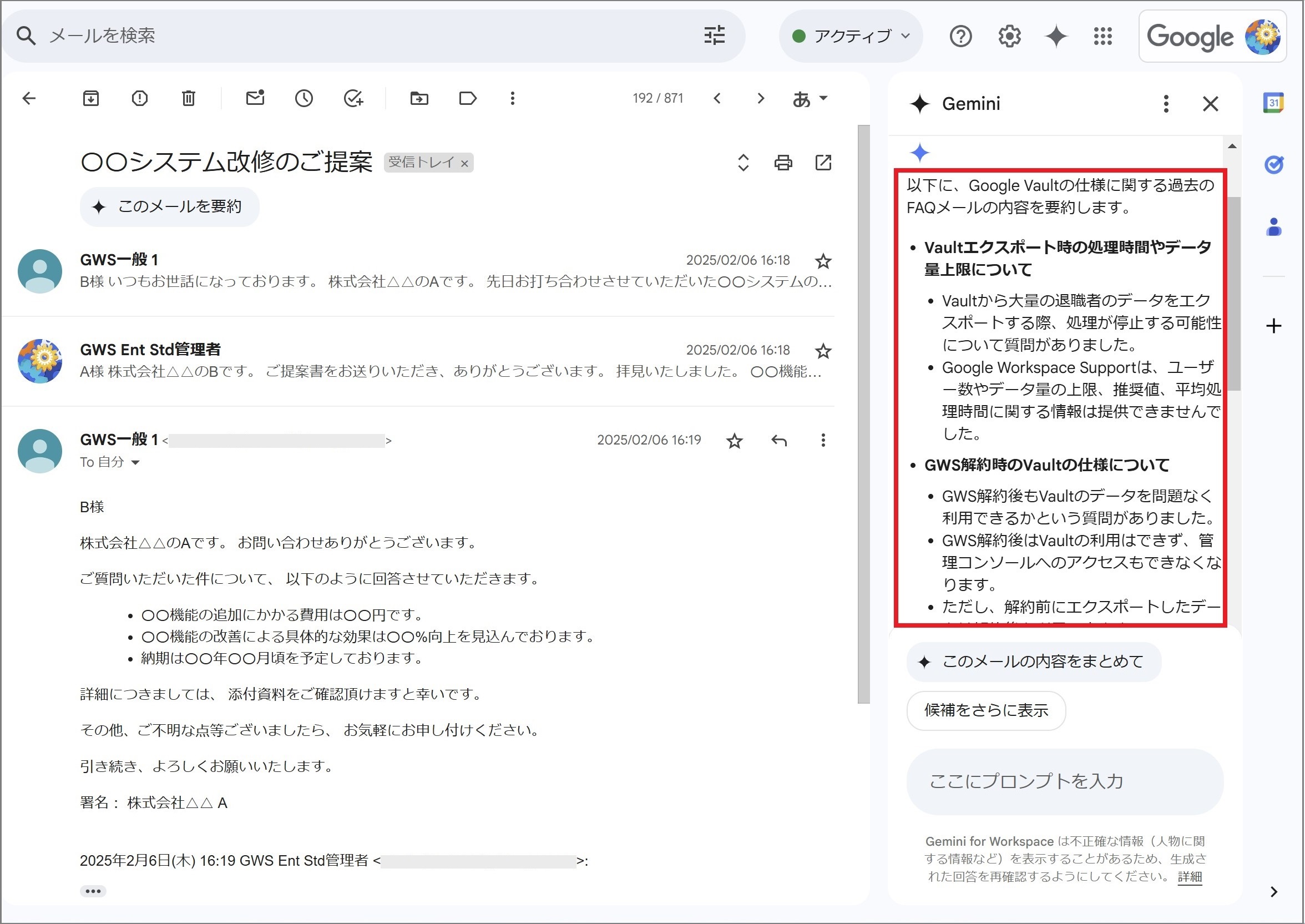Open Google Calendar from side panel
This screenshot has height=924, width=1305.
click(1273, 103)
